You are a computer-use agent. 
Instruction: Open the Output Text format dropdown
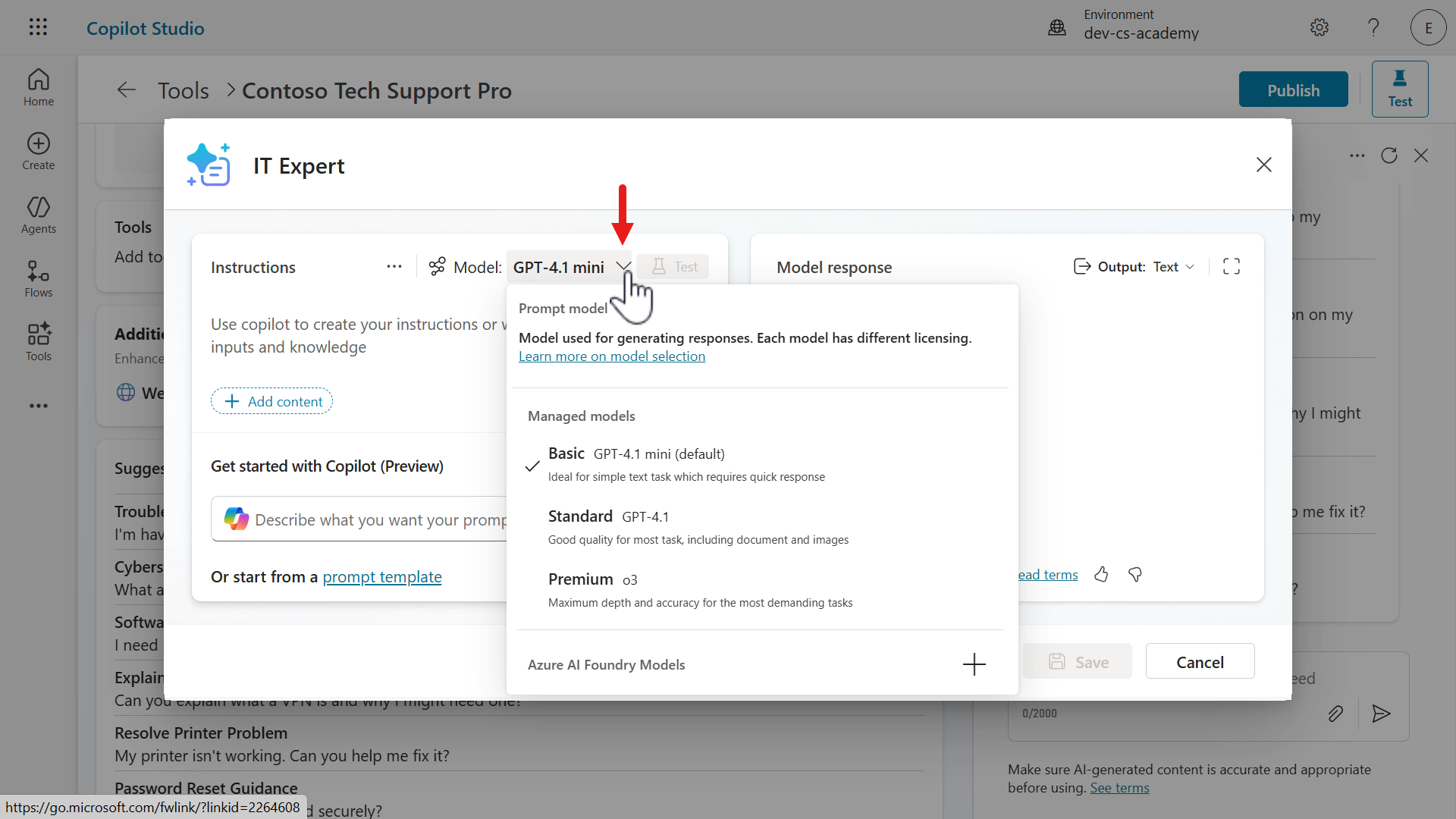click(x=1172, y=267)
